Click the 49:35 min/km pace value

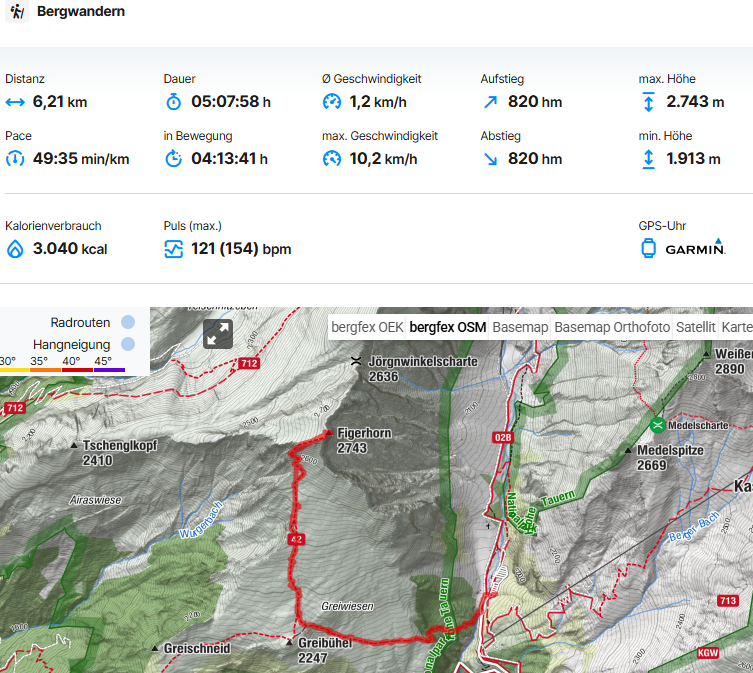(x=81, y=159)
